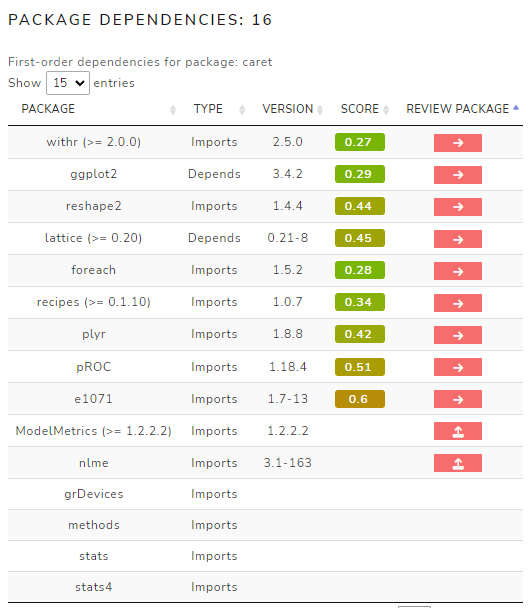This screenshot has width=530, height=608.
Task: Click the review arrow for plyr
Action: pos(457,335)
